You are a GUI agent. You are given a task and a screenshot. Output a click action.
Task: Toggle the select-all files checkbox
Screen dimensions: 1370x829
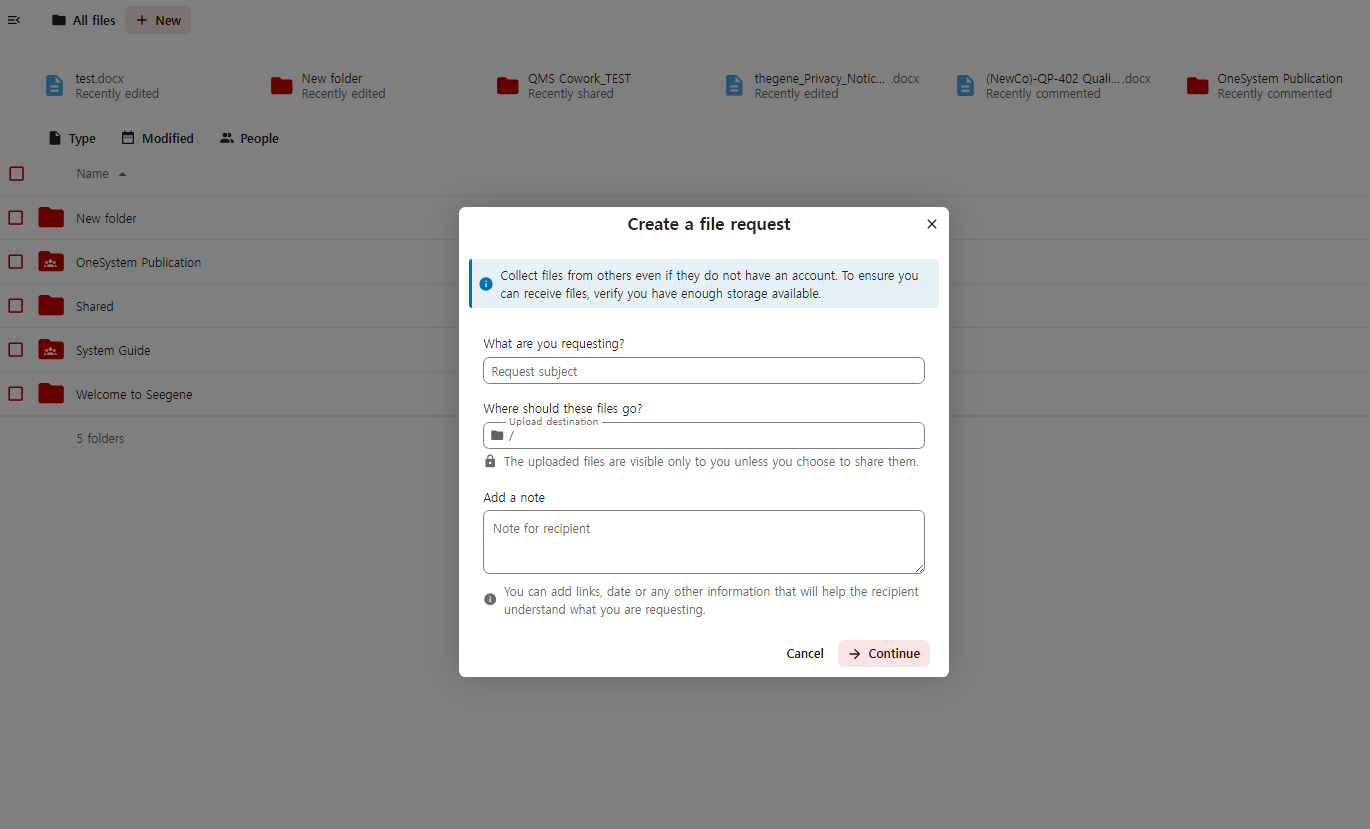click(16, 174)
